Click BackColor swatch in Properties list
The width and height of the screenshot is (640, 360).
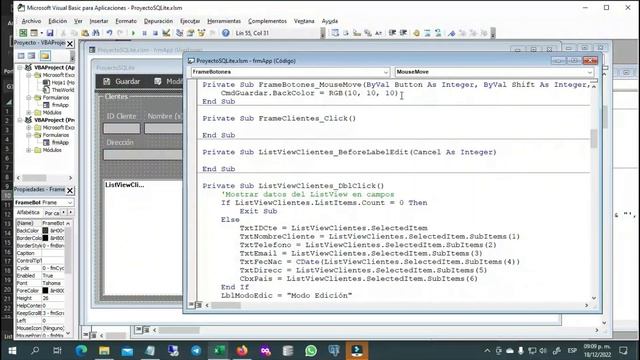coord(45,231)
